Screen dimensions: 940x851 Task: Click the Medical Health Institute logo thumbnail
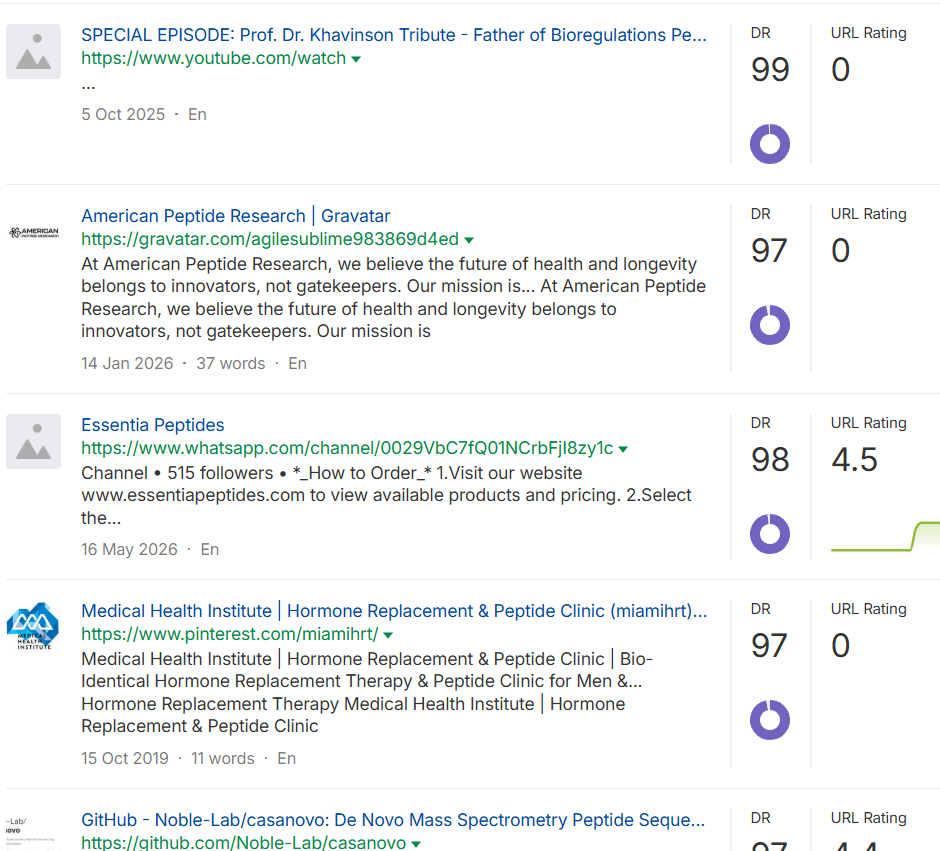pos(33,626)
